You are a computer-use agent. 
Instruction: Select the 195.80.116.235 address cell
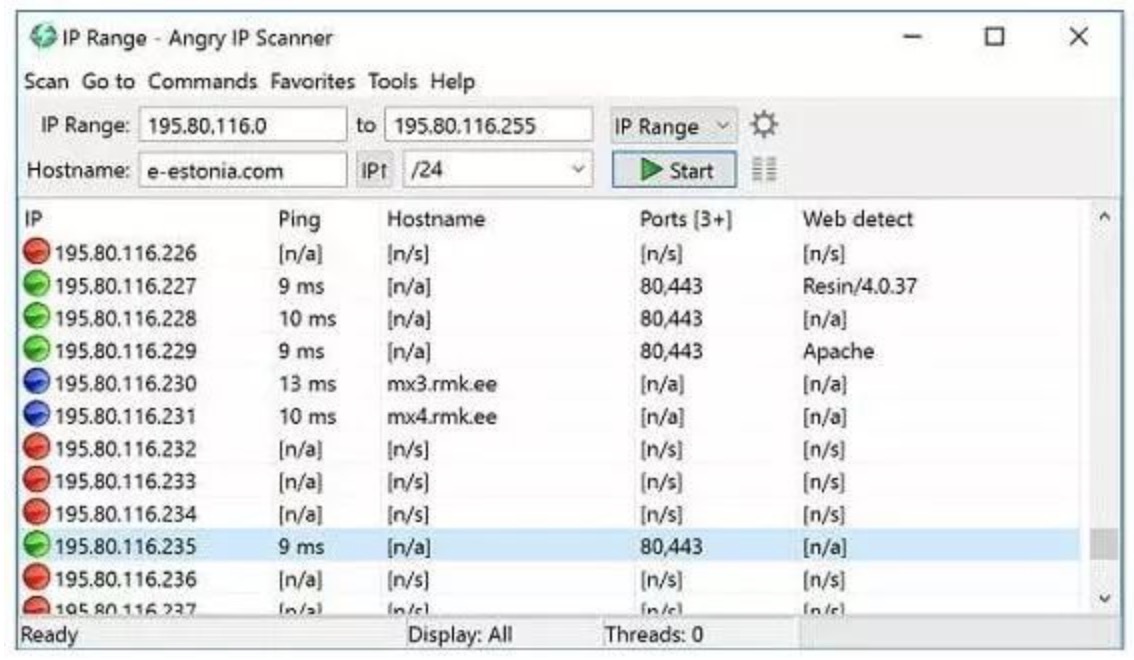(125, 547)
